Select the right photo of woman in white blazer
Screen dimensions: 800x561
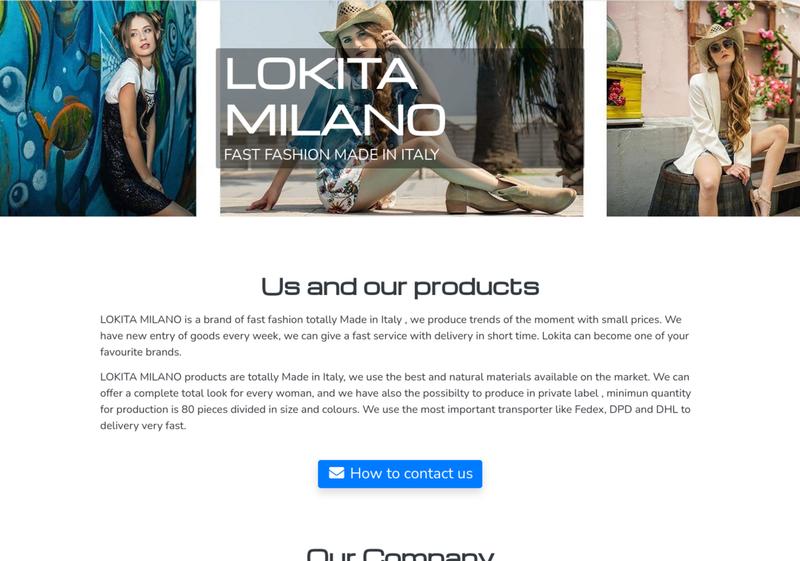point(703,108)
